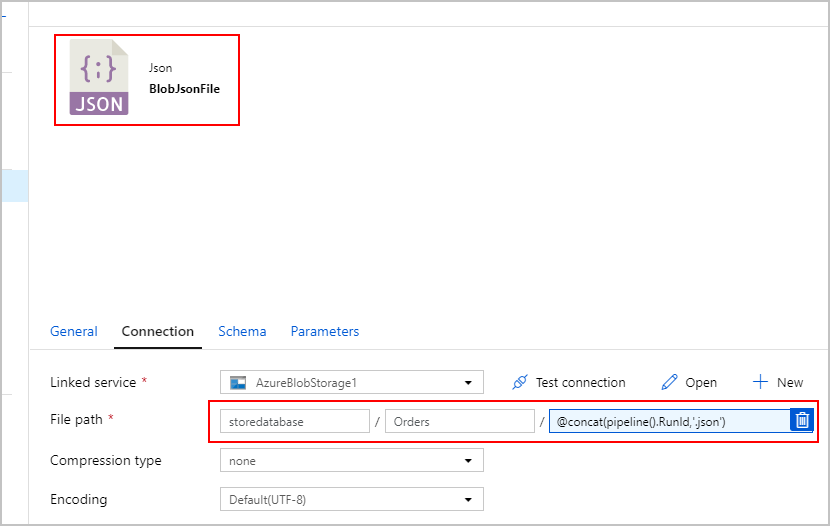Click AzureBlobStorage1 storage icon in dropdown
This screenshot has height=526, width=830.
tap(238, 383)
